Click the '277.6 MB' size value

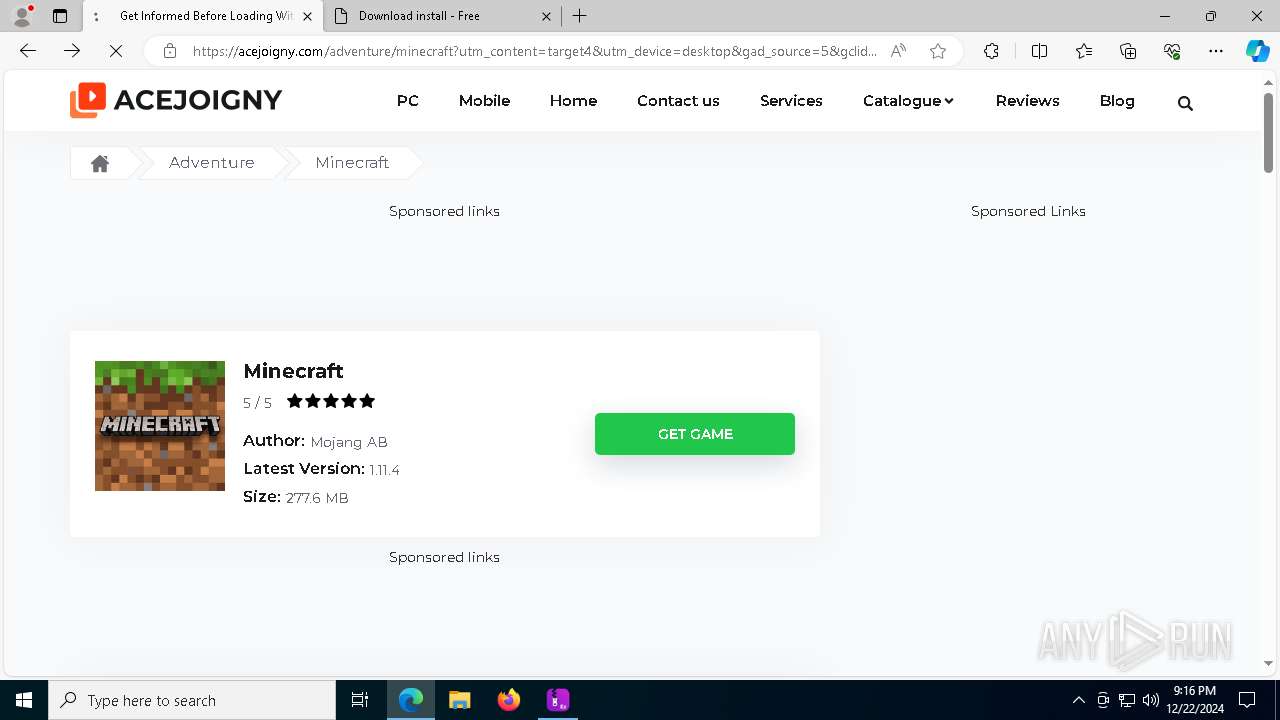317,498
